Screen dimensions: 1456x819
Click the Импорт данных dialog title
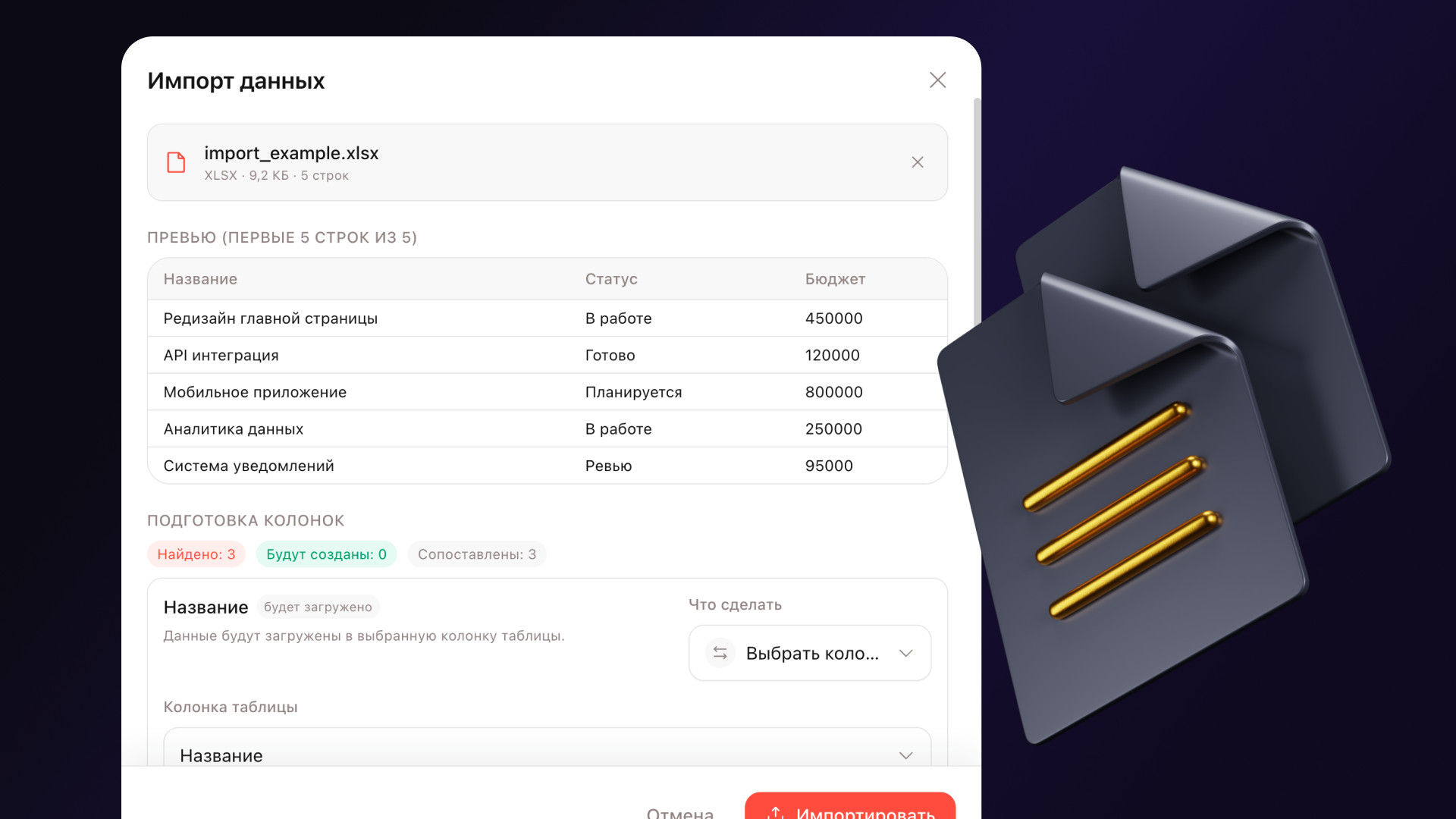(x=236, y=81)
